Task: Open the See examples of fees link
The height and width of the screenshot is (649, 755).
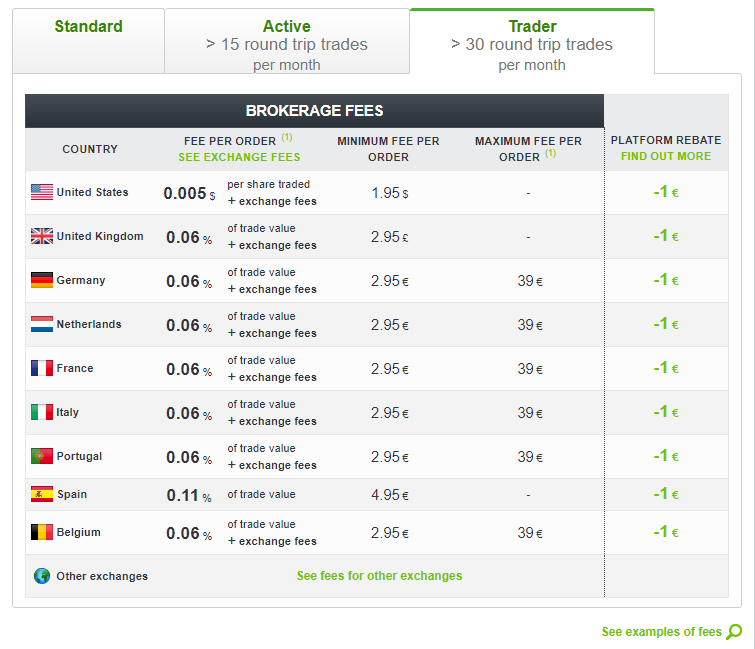Action: (661, 632)
